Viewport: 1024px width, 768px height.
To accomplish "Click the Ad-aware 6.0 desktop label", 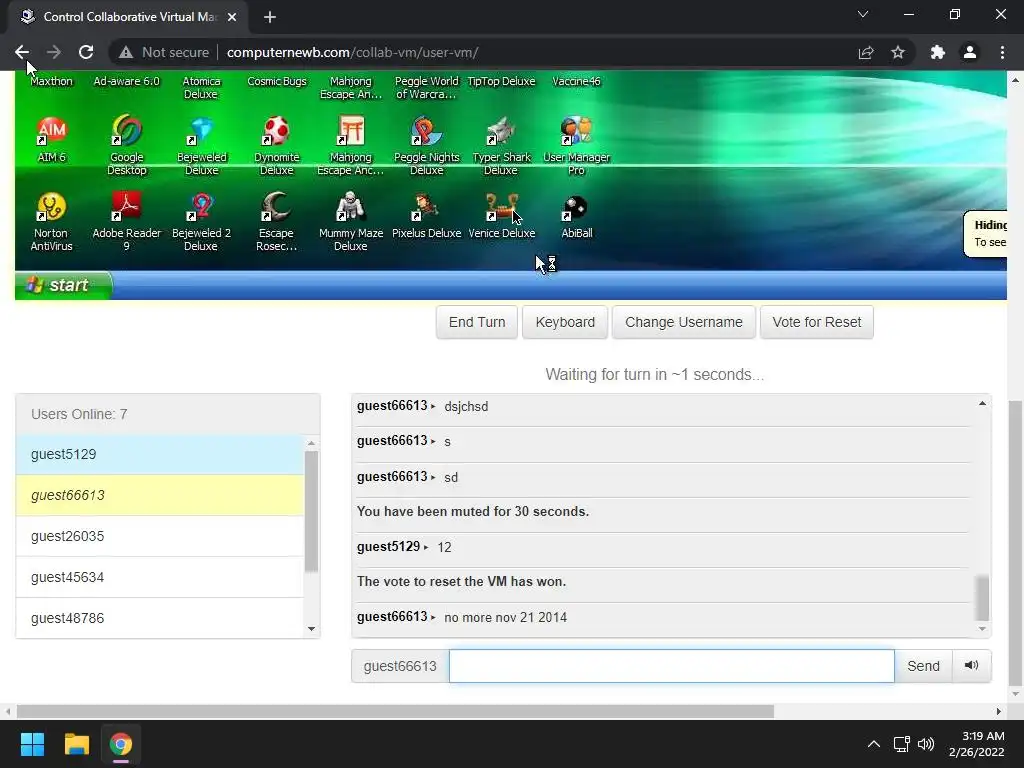I will (127, 81).
